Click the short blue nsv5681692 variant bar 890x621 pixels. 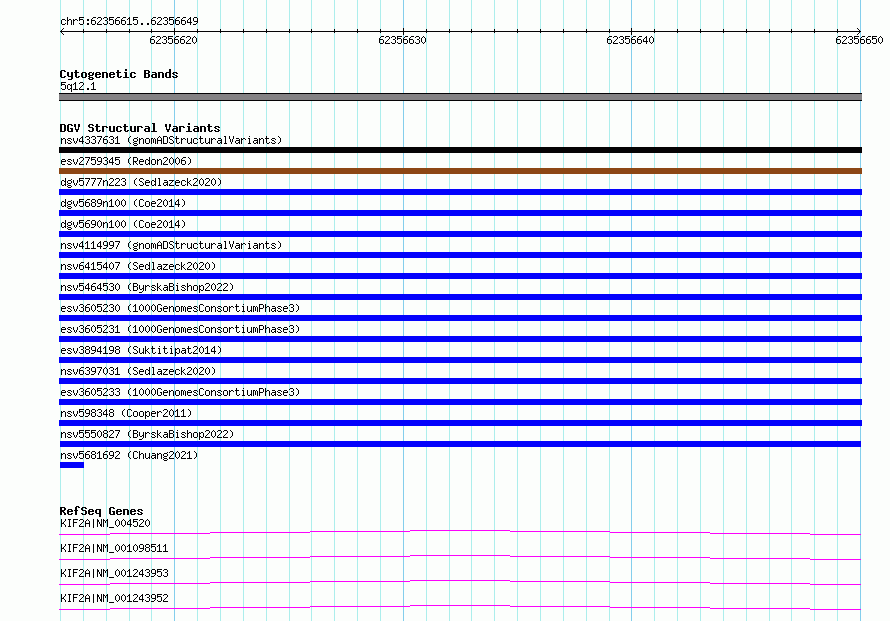point(72,465)
